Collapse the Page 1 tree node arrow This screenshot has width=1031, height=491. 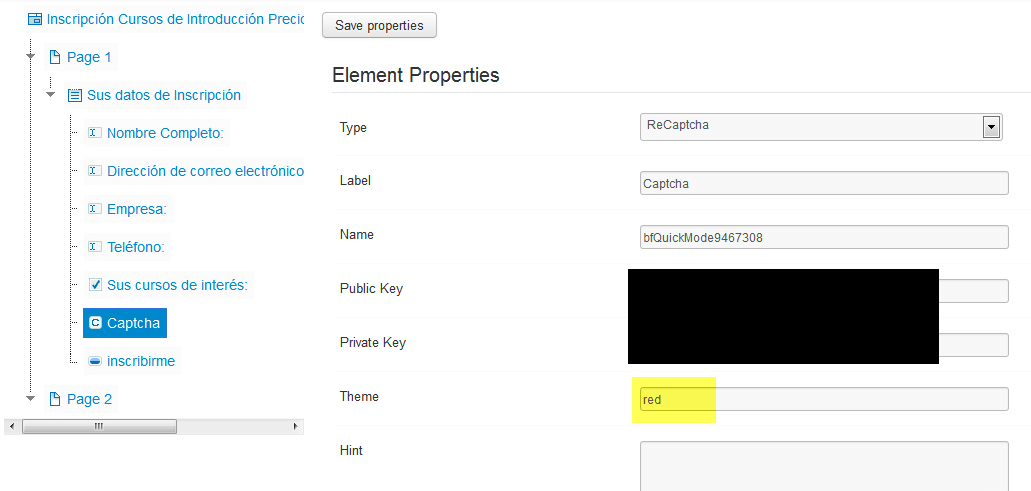[30, 57]
